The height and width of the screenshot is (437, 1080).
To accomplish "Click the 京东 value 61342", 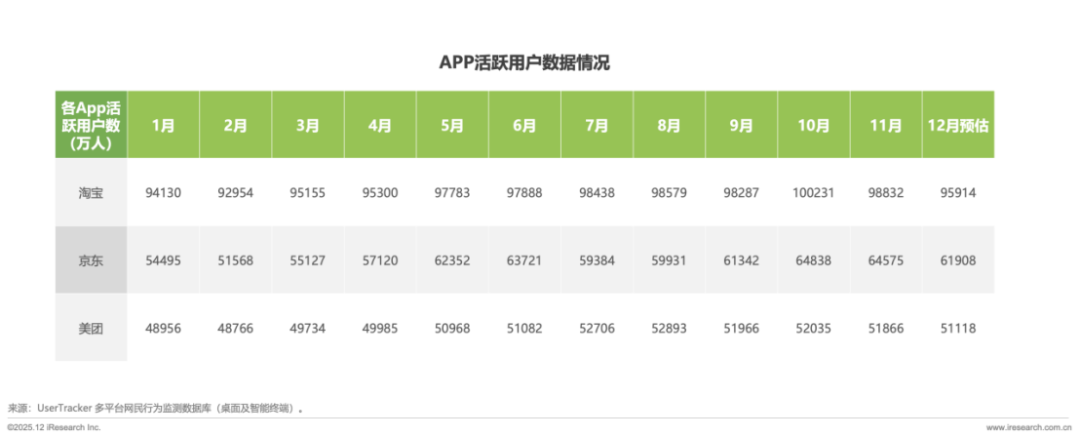I will 742,261.
